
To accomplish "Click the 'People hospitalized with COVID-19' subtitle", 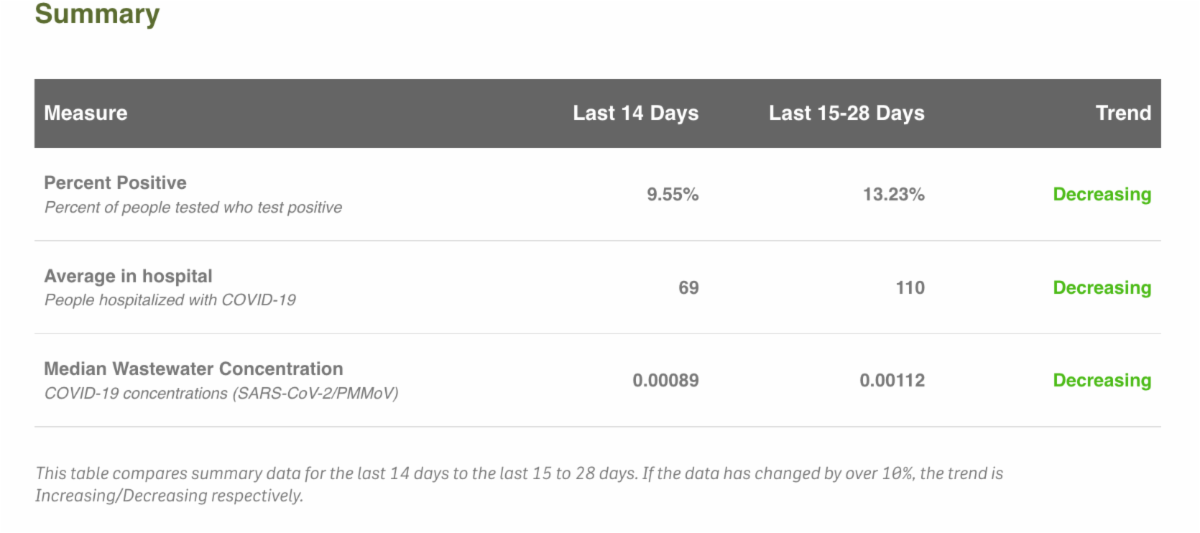I will pos(170,300).
